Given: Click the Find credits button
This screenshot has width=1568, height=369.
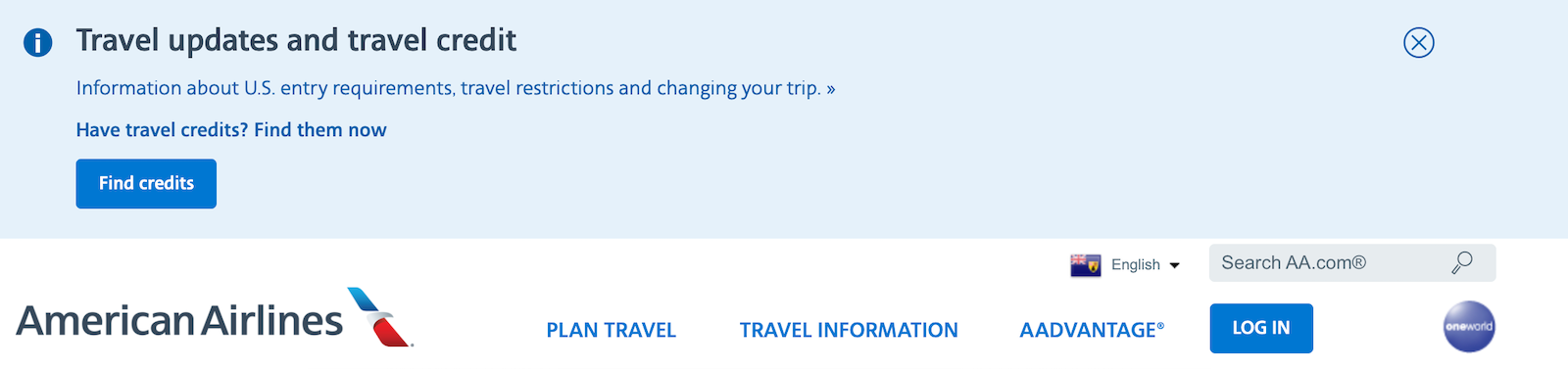Looking at the screenshot, I should (x=146, y=183).
